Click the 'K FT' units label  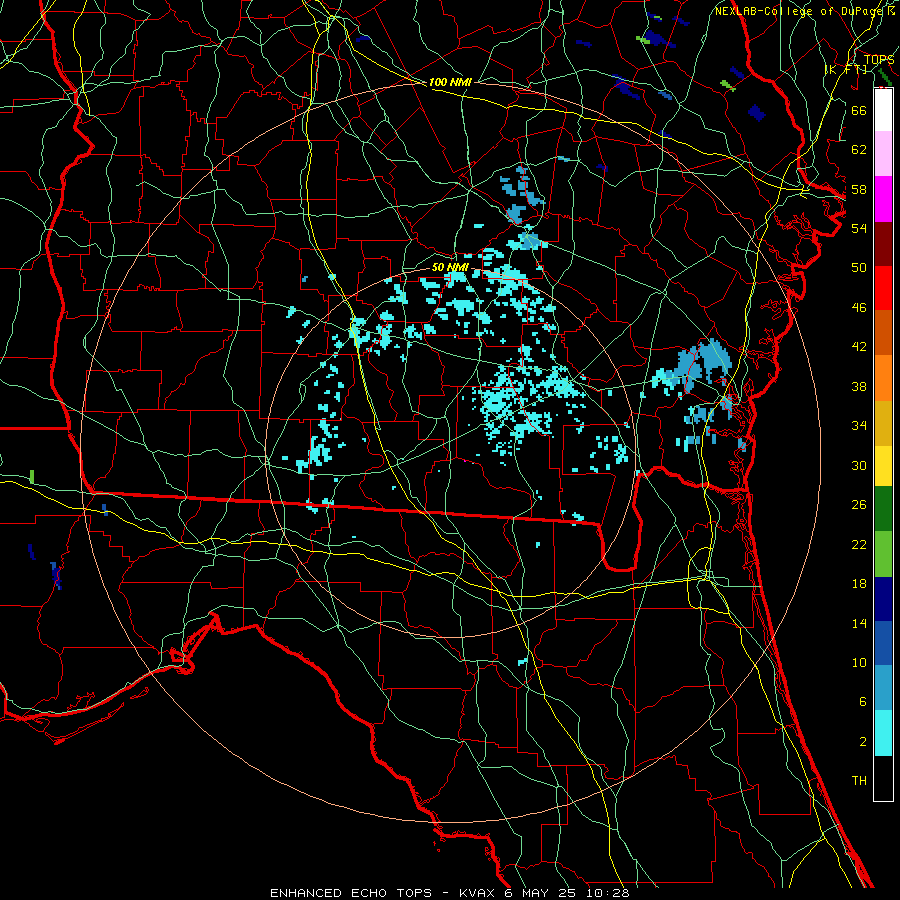(x=846, y=69)
